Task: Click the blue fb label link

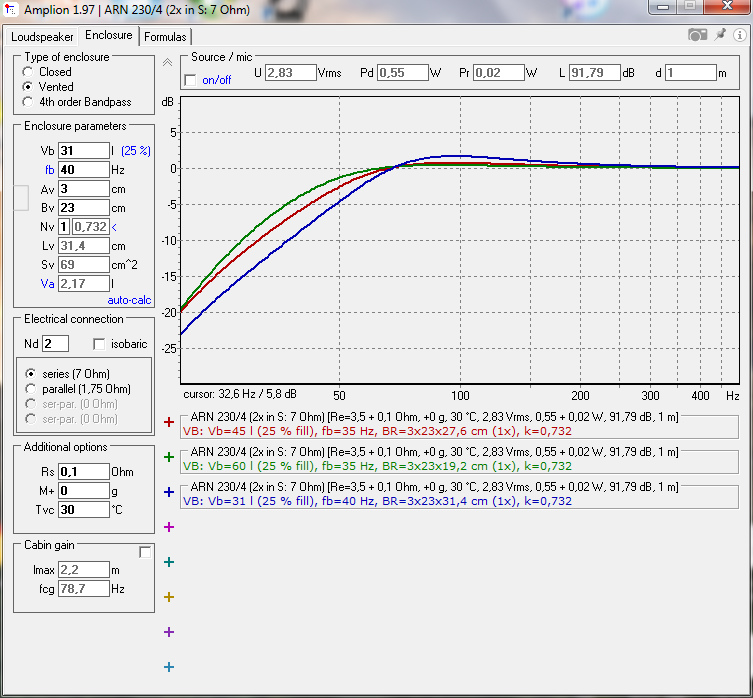Action: (x=49, y=170)
